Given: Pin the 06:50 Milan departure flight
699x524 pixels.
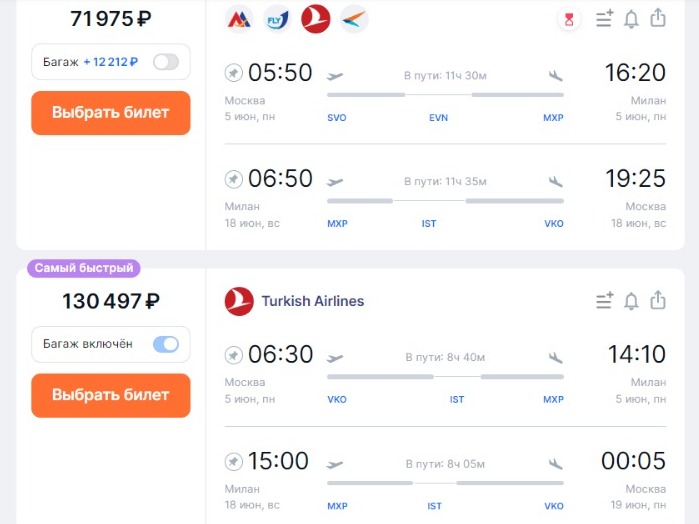Looking at the screenshot, I should tap(234, 179).
